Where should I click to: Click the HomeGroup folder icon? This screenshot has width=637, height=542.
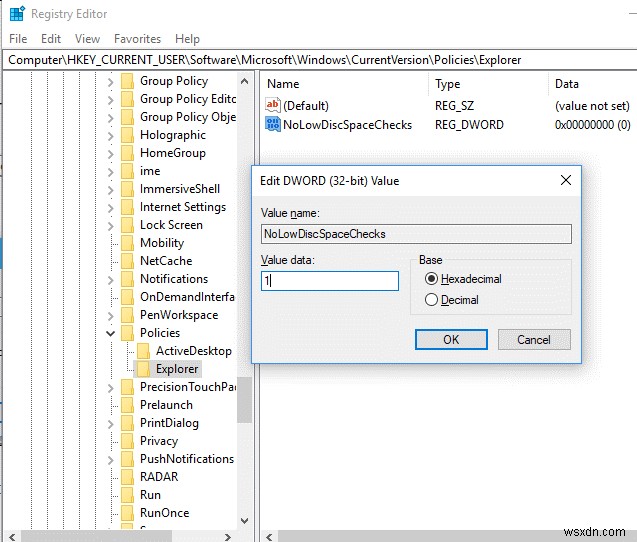128,153
